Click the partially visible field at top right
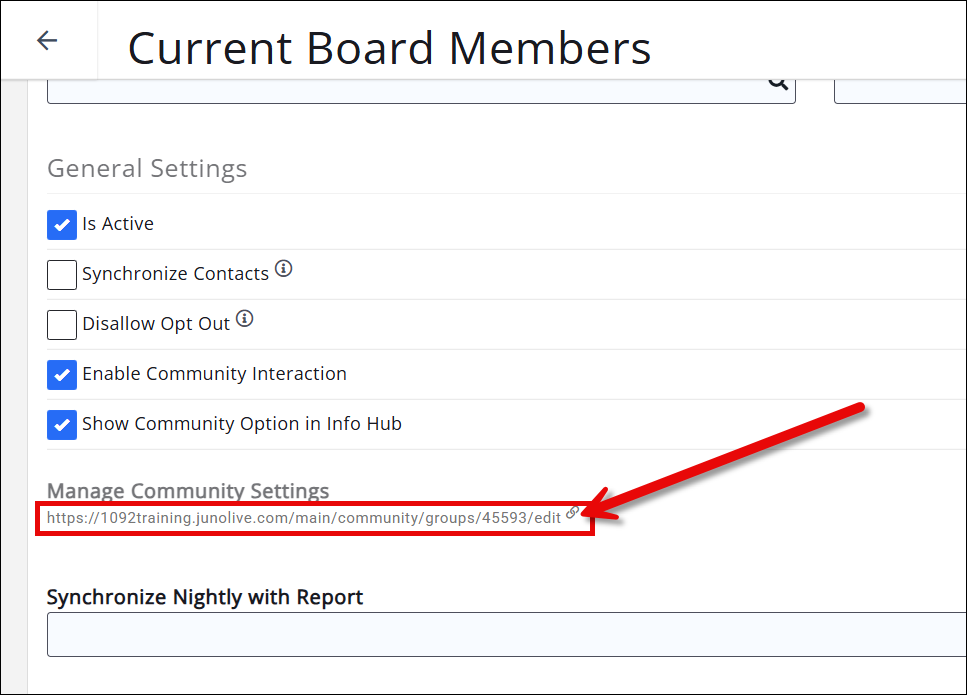Image resolution: width=967 pixels, height=695 pixels. [x=900, y=88]
